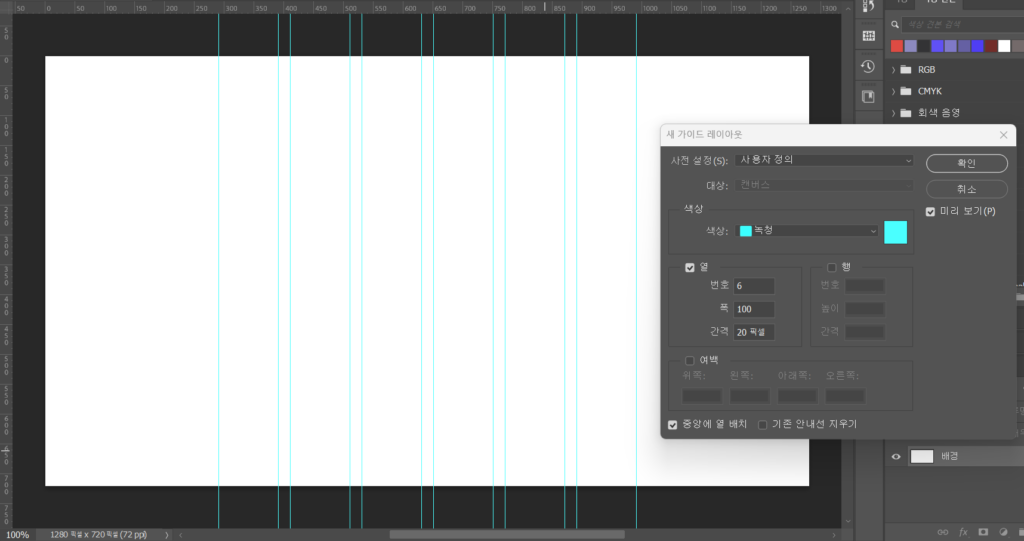1024x541 pixels.
Task: Click the new adjustment layer icon
Action: (1003, 532)
